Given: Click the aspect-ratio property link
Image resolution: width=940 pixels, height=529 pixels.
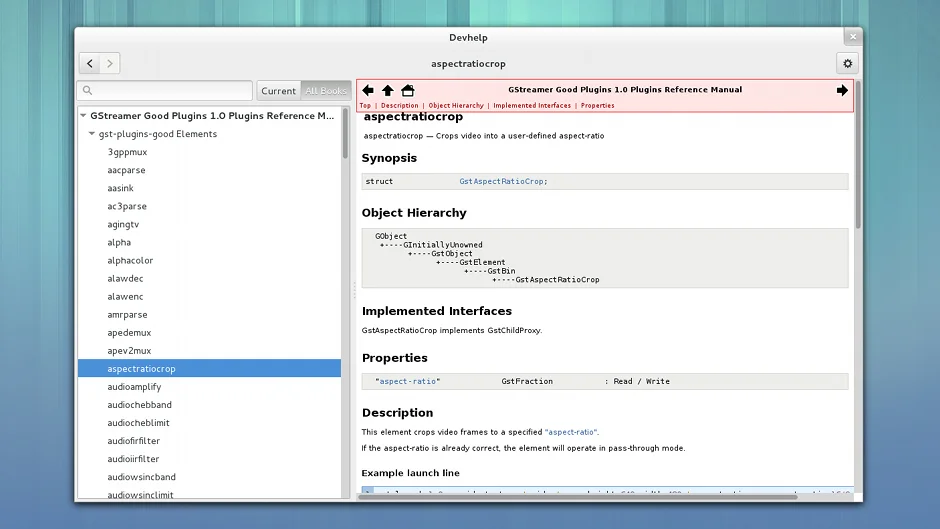Looking at the screenshot, I should [x=407, y=381].
